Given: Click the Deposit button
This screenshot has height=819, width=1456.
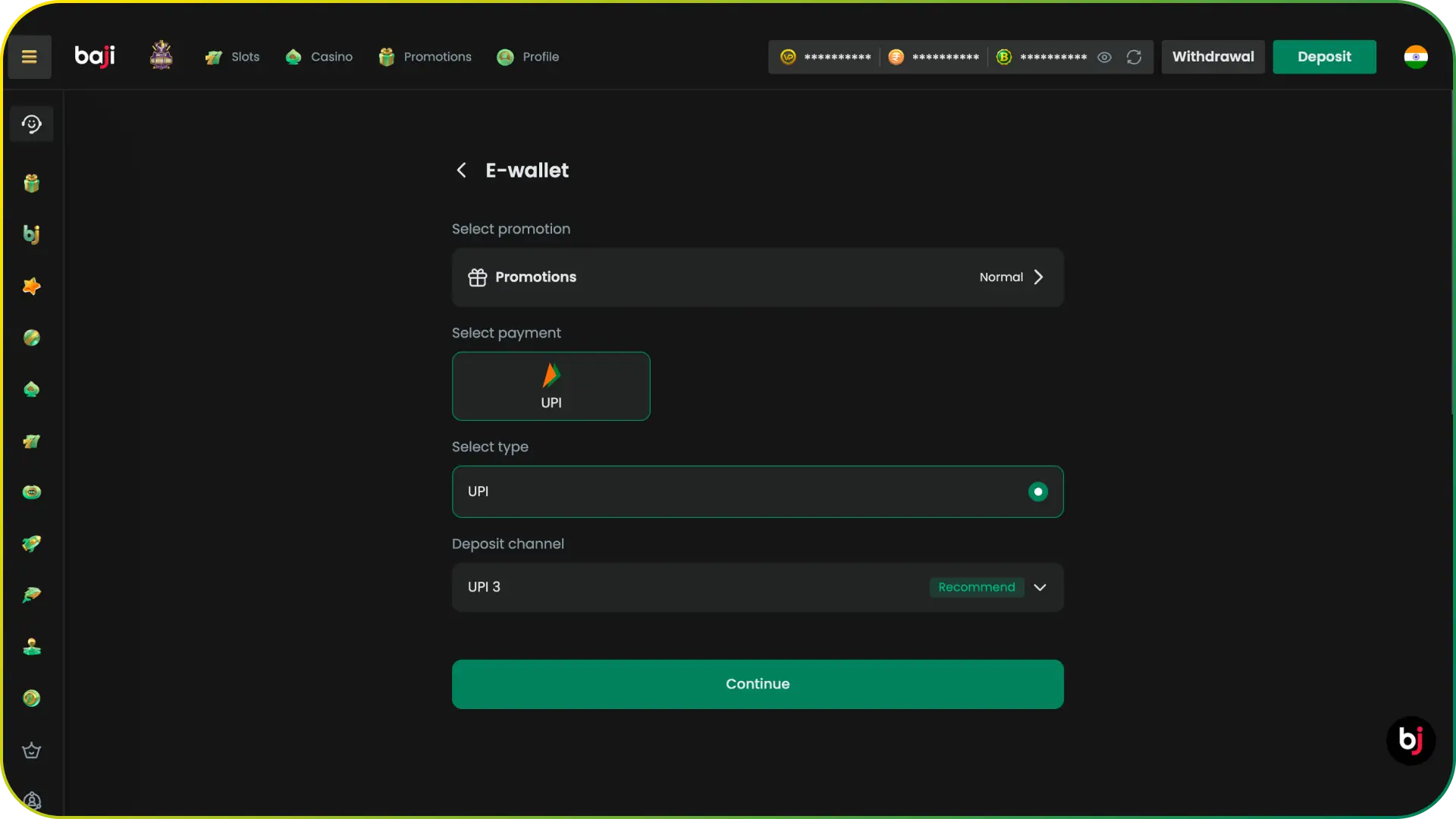Looking at the screenshot, I should [x=1324, y=57].
